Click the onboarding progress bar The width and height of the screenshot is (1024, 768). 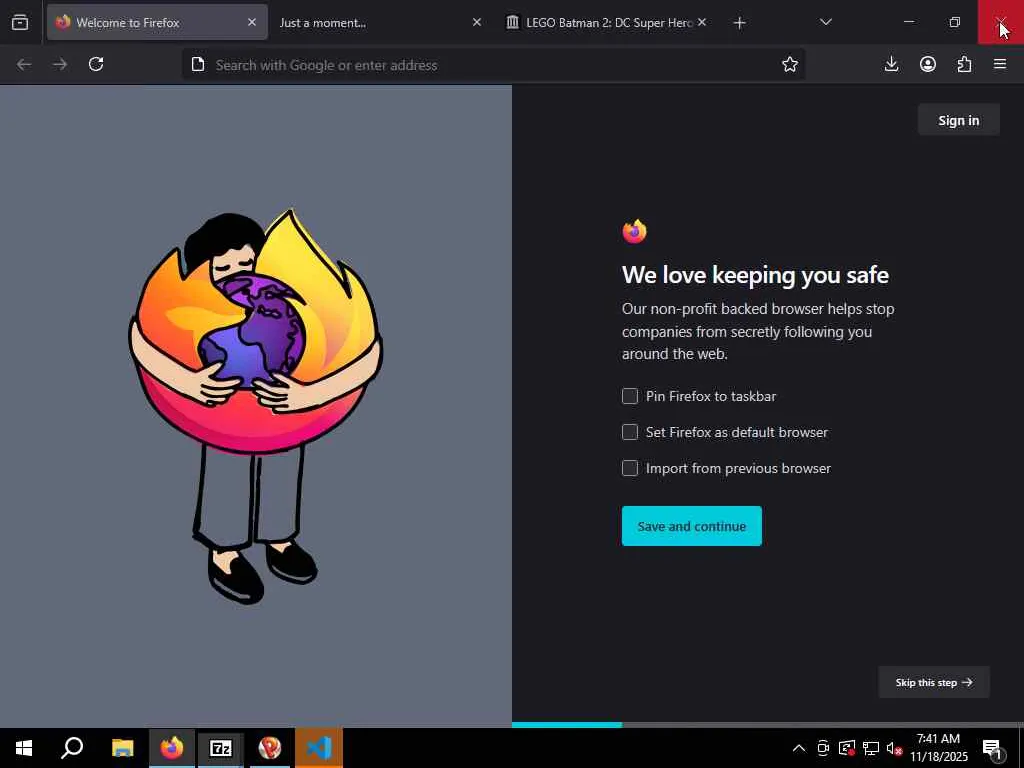pyautogui.click(x=768, y=725)
